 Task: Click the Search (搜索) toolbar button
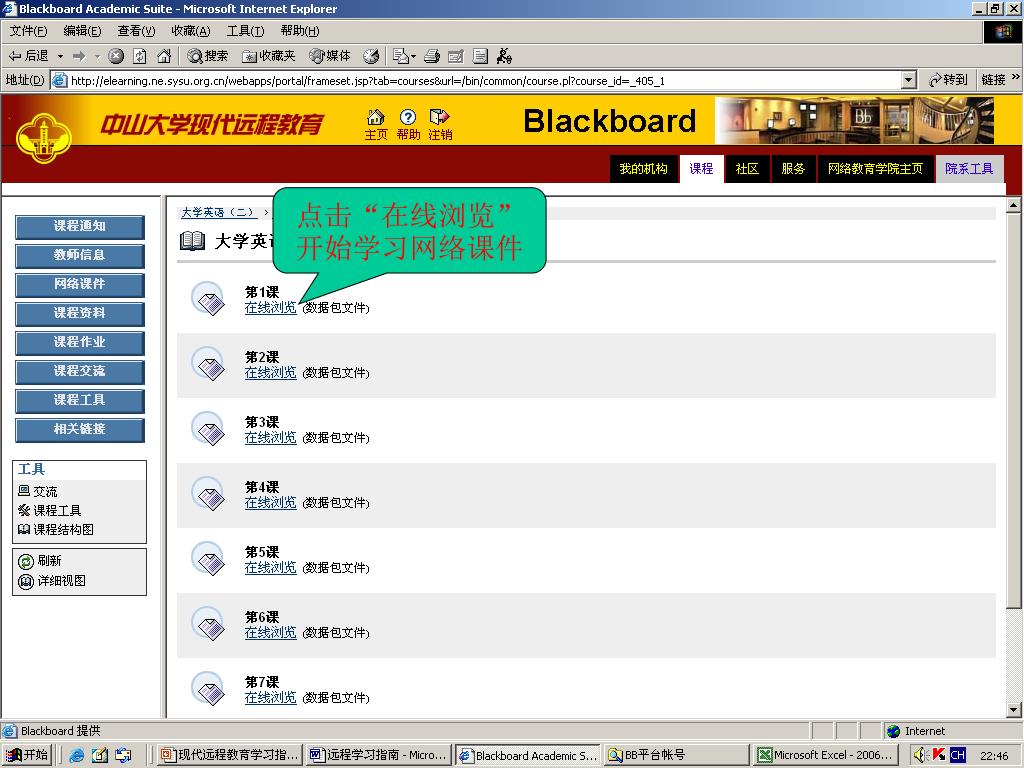click(x=207, y=56)
